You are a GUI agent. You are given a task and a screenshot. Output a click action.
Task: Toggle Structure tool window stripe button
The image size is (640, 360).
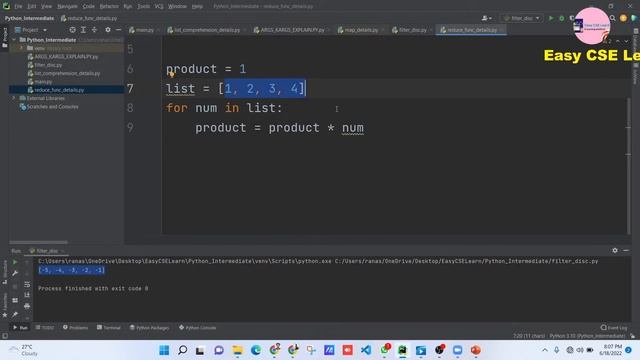coord(5,271)
